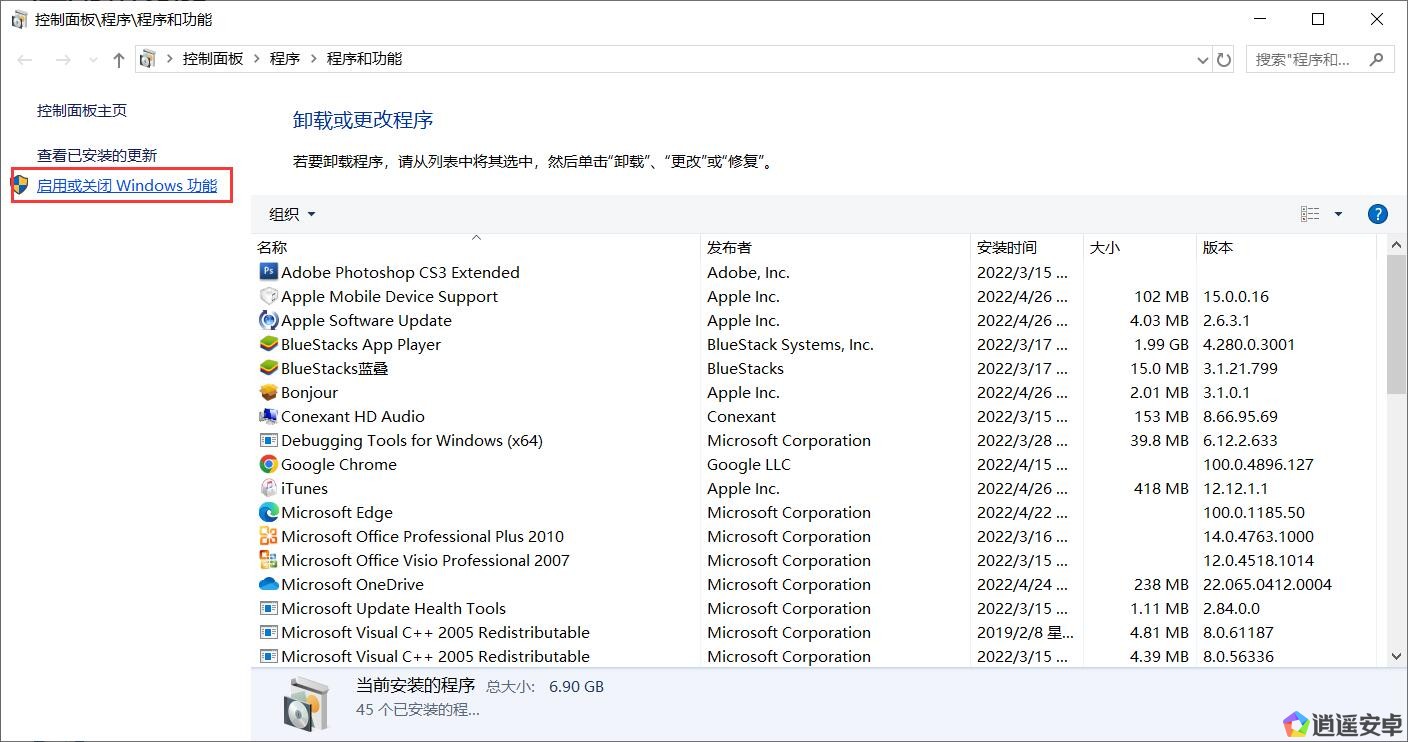Go up one level with up arrow

119,60
